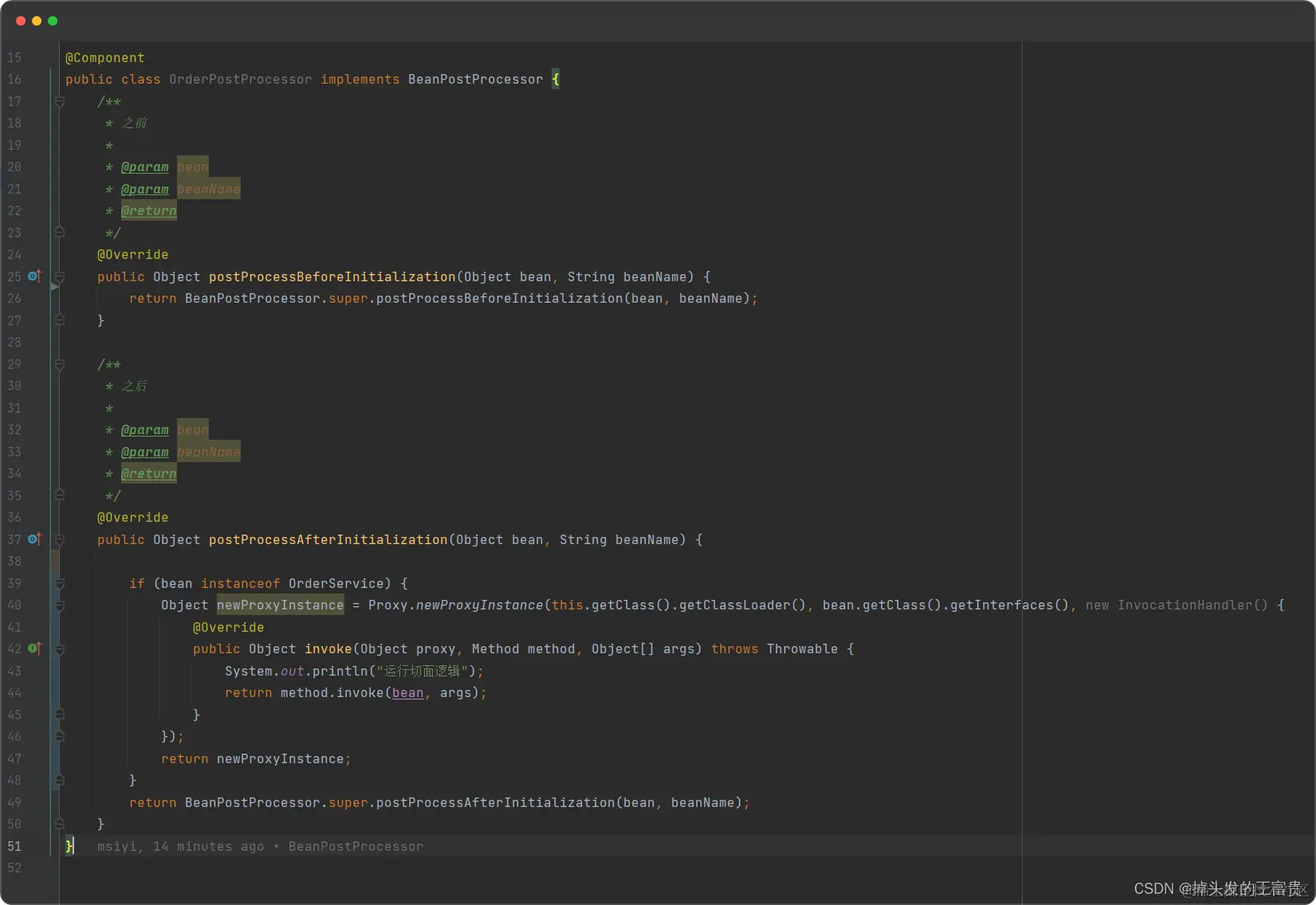Click the postProcessBeforeInitialization method declaration name

[332, 277]
